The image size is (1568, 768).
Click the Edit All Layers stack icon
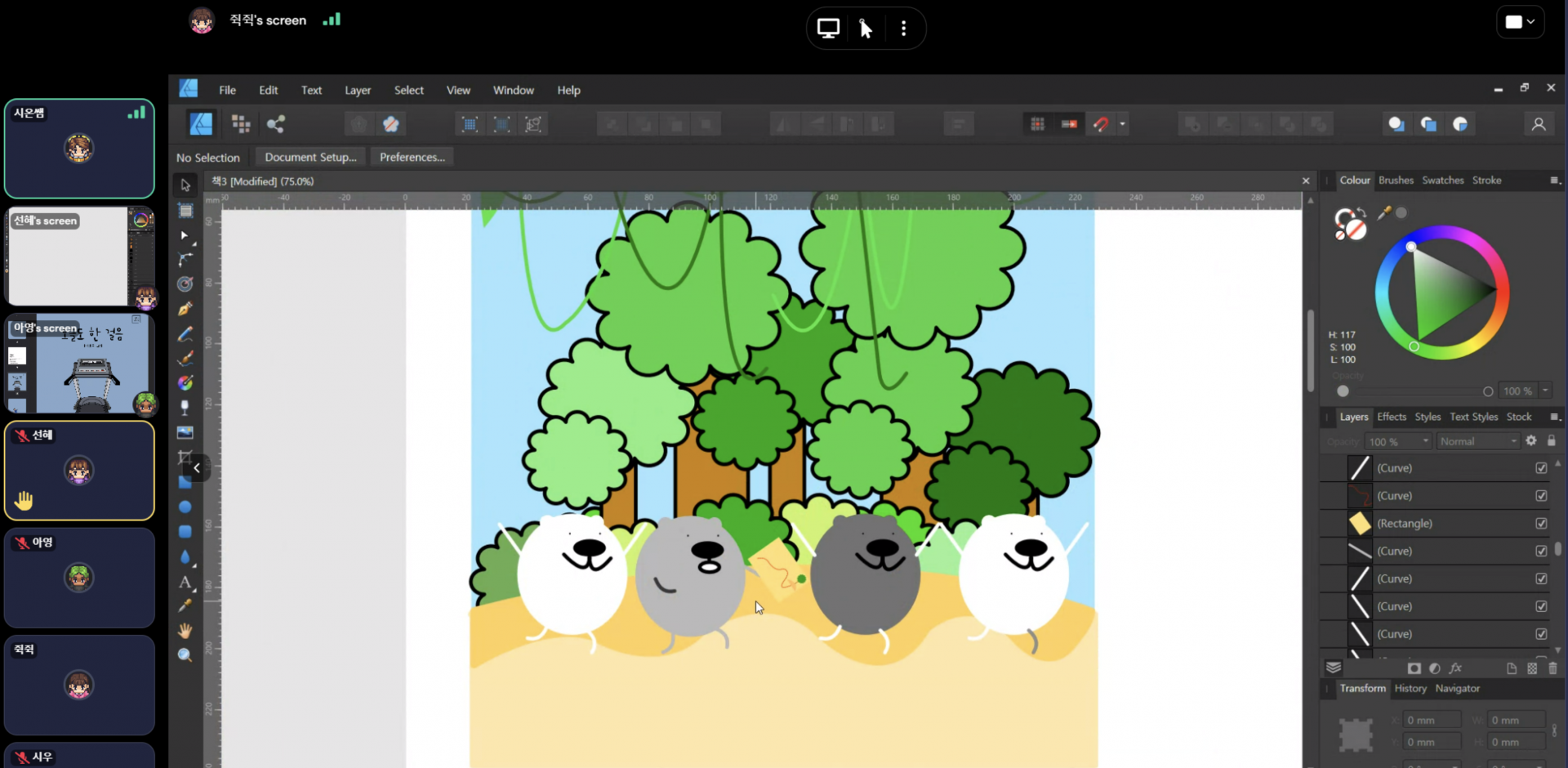pyautogui.click(x=1334, y=668)
